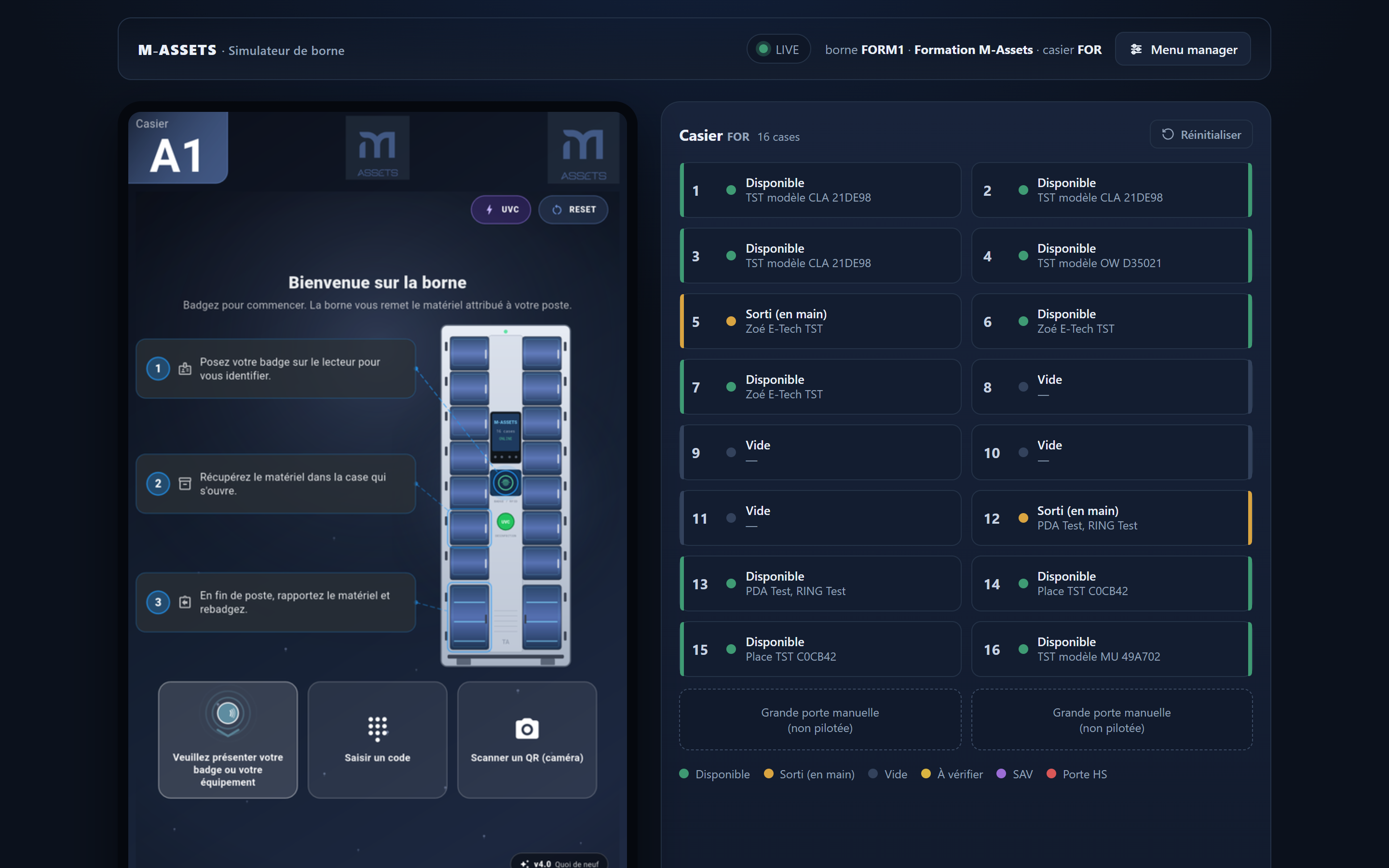This screenshot has height=868, width=1389.
Task: Click the badge reader icon tile
Action: click(x=228, y=739)
